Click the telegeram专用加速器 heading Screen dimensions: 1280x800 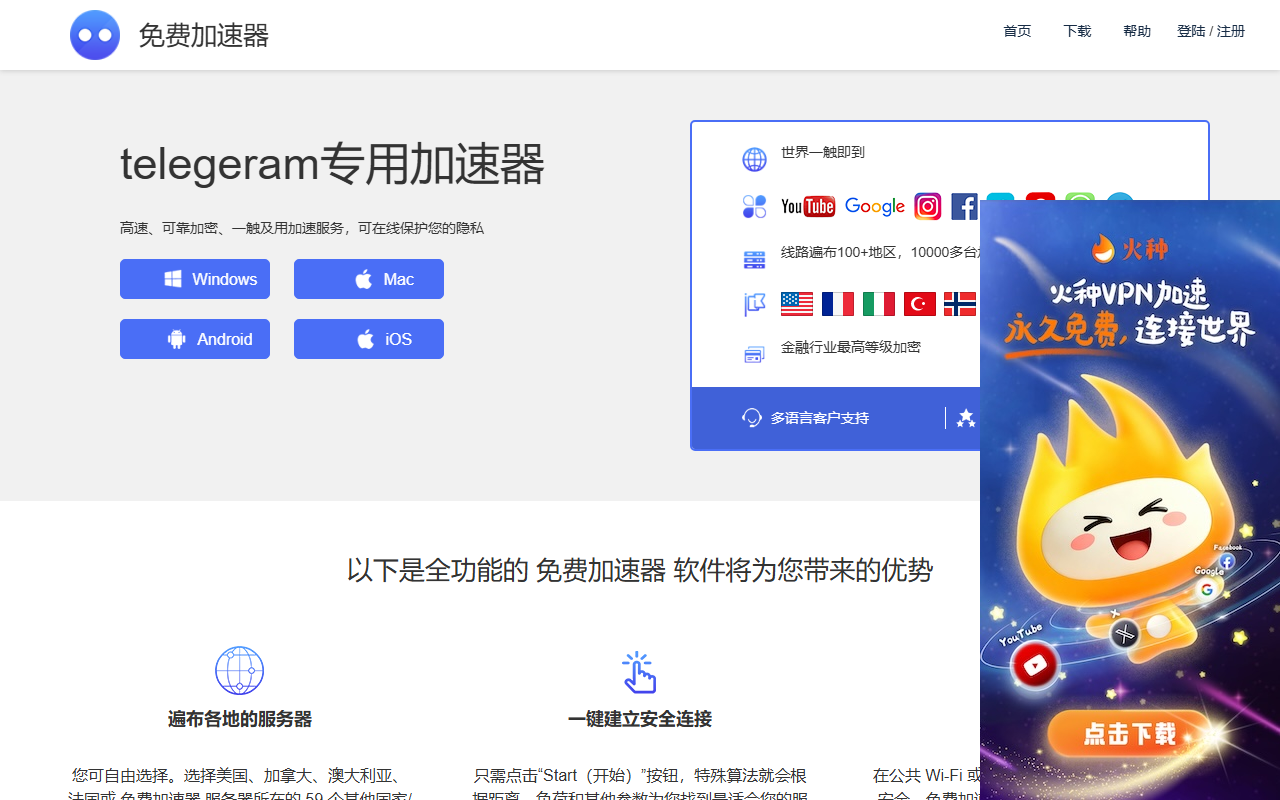(332, 164)
